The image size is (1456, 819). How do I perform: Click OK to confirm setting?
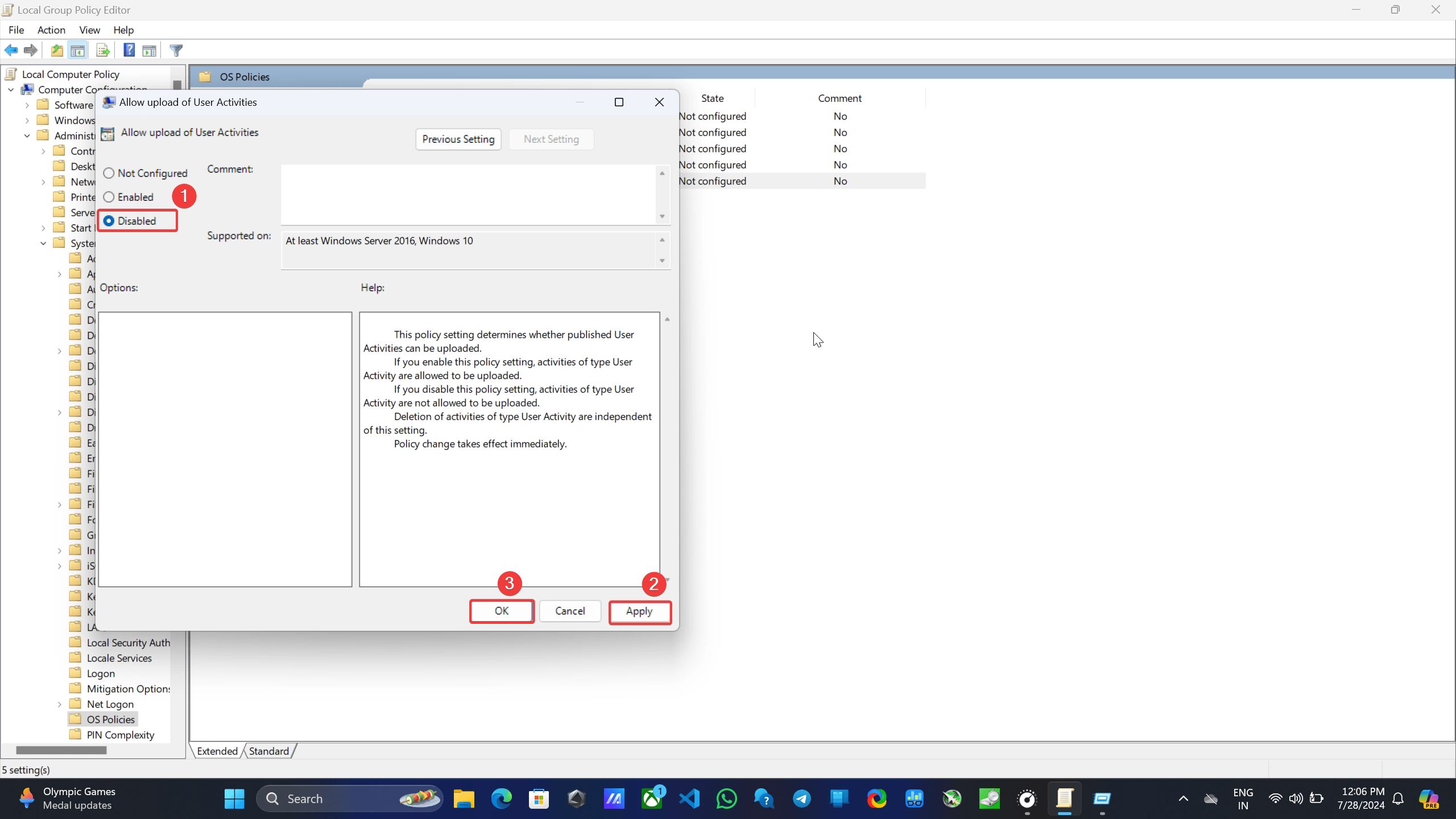pyautogui.click(x=502, y=611)
